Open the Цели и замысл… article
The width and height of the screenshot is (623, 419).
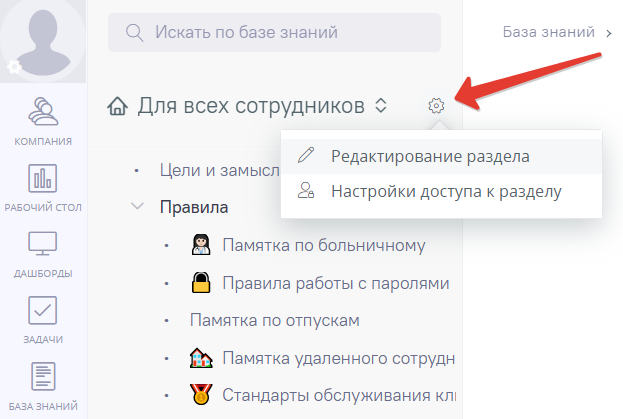220,170
